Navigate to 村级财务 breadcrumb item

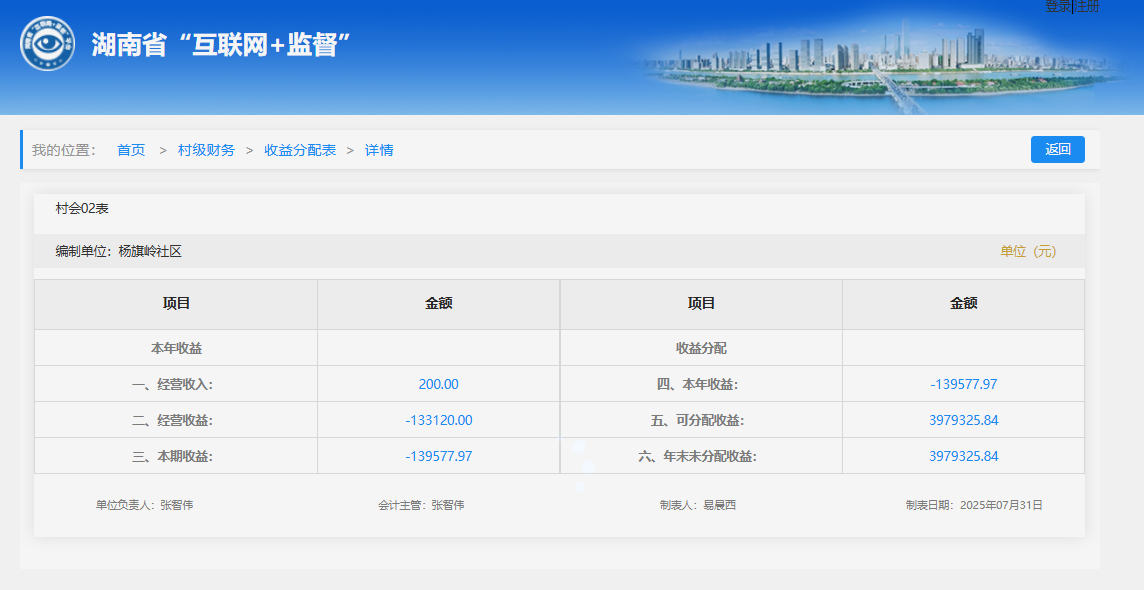tap(206, 150)
